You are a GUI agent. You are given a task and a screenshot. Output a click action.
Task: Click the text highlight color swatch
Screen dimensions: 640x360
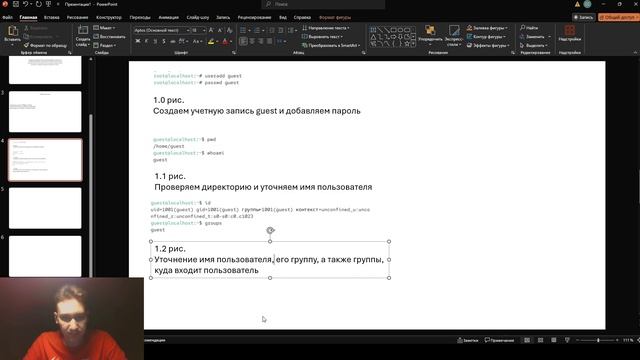211,42
